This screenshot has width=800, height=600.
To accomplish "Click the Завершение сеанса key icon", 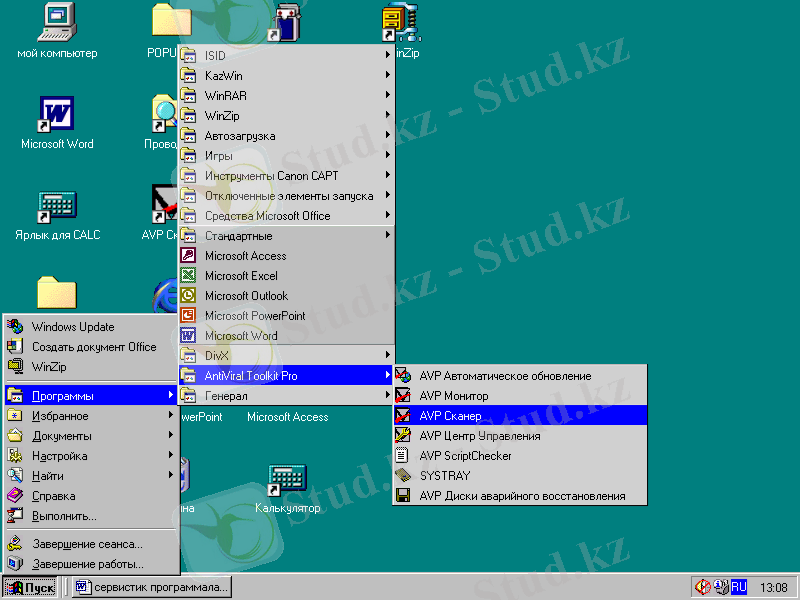I will pos(15,543).
